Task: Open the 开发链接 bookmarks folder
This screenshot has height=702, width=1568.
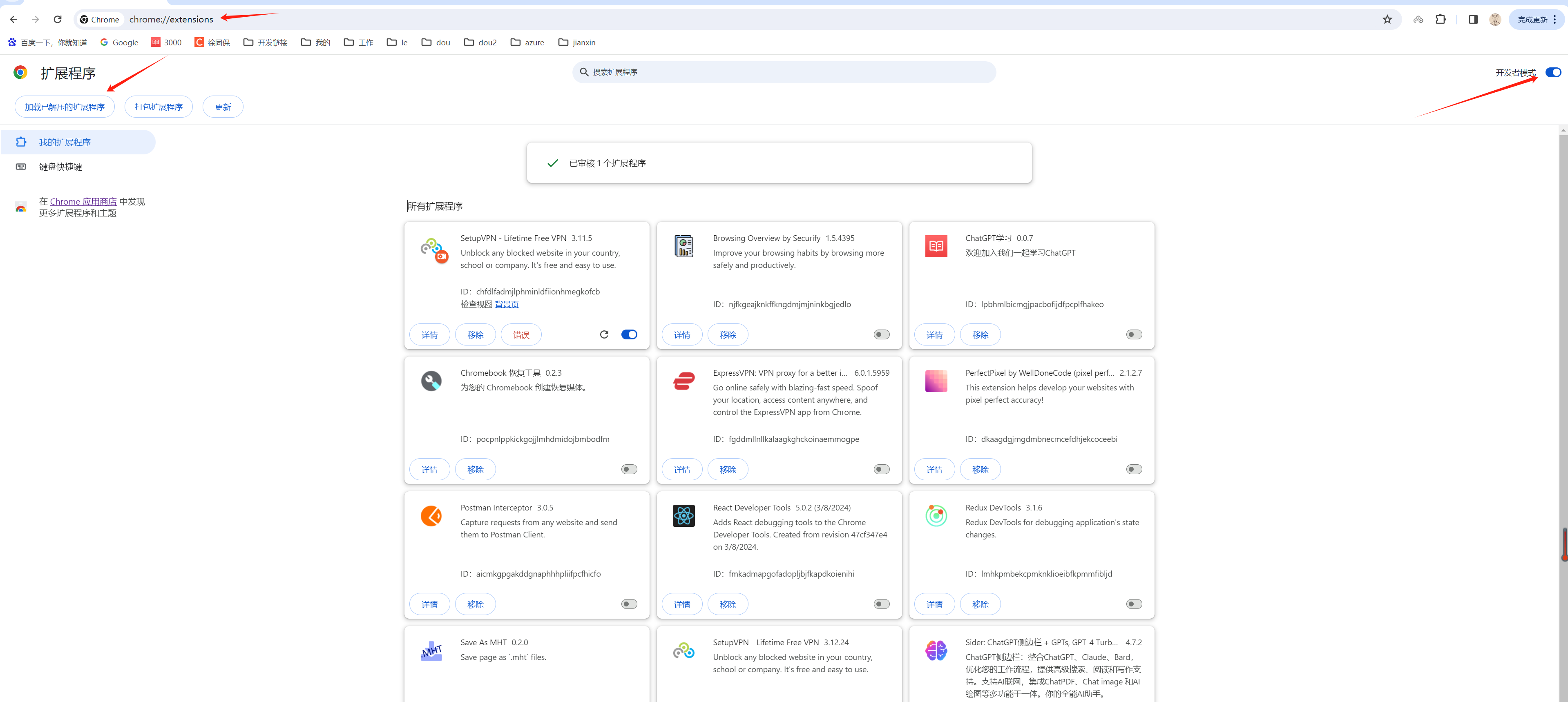Action: click(x=266, y=42)
